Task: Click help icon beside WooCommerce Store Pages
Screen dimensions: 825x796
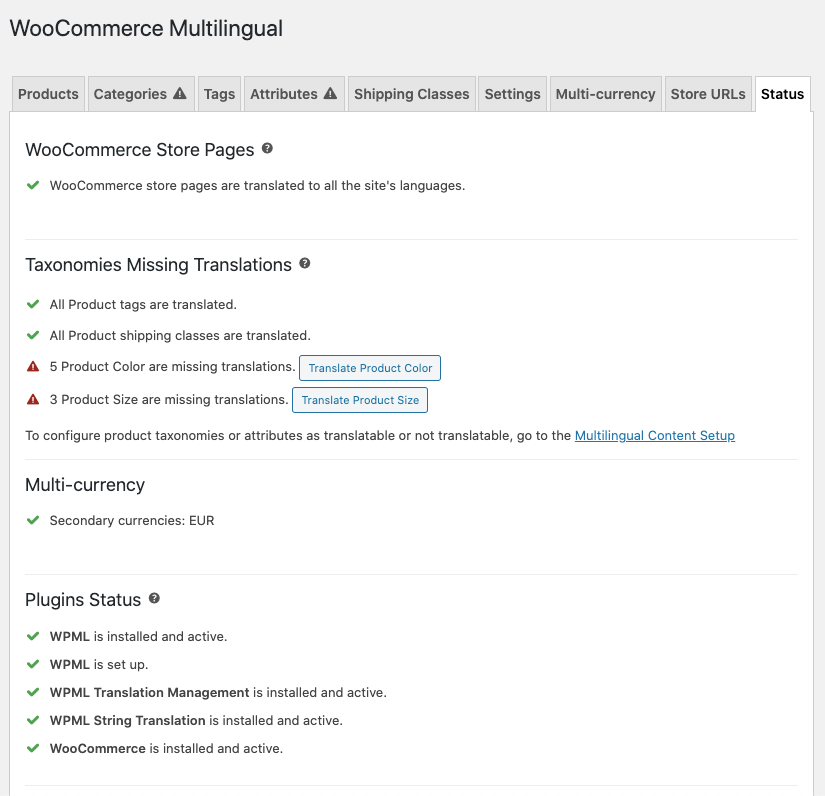Action: pyautogui.click(x=267, y=149)
